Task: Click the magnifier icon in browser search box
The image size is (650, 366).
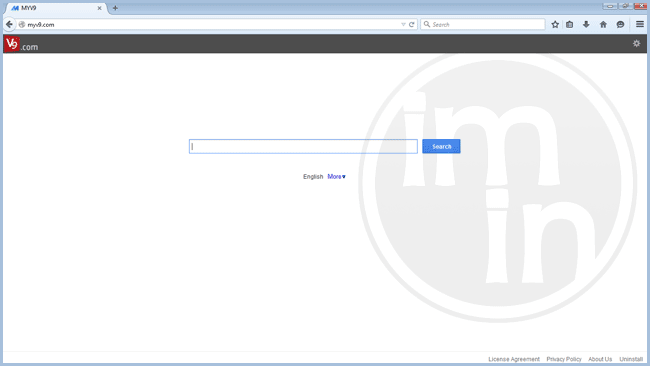Action: tap(427, 24)
